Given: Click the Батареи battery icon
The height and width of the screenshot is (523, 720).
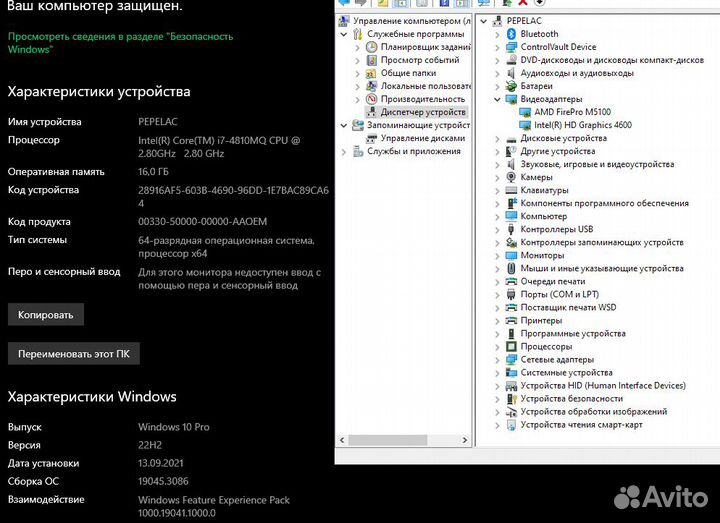Looking at the screenshot, I should (x=511, y=86).
